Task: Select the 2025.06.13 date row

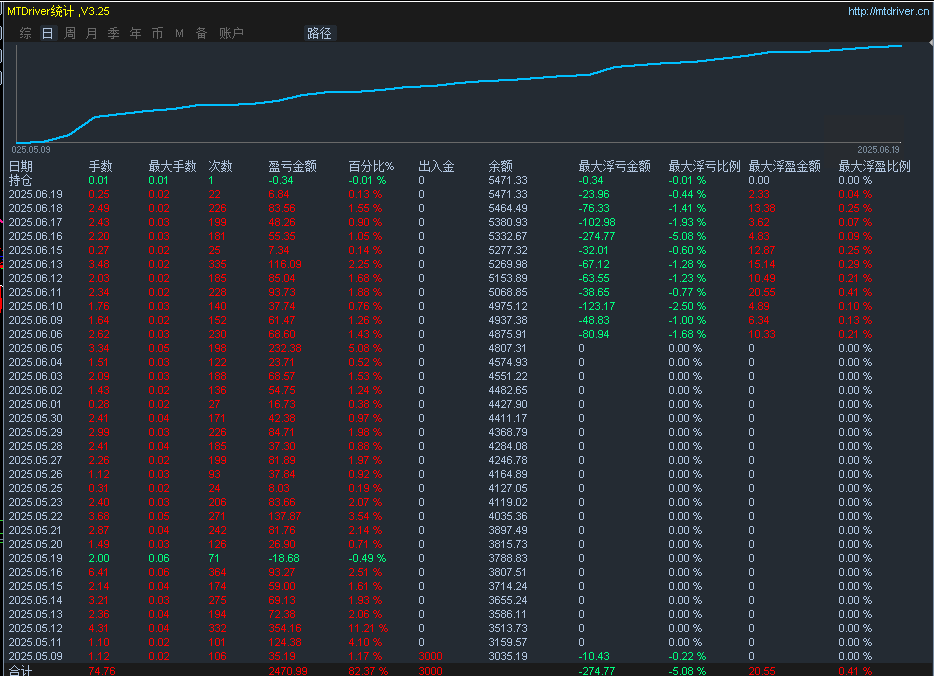Action: 36,264
